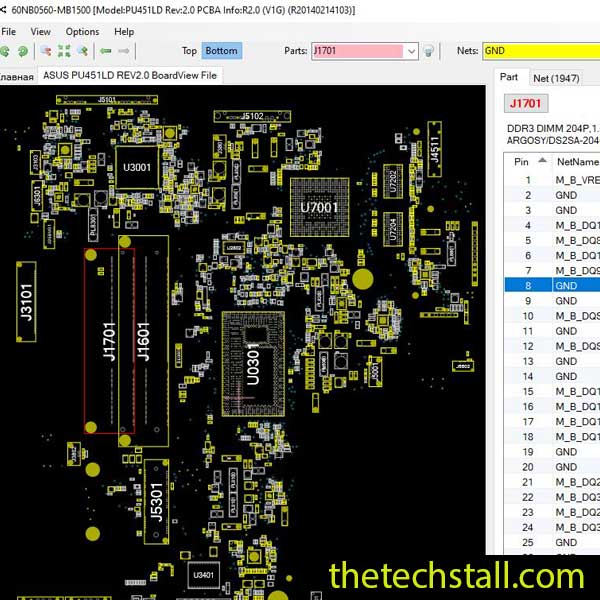Viewport: 600px width, 600px height.
Task: Click the zoom out magnifier icon
Action: (46, 51)
